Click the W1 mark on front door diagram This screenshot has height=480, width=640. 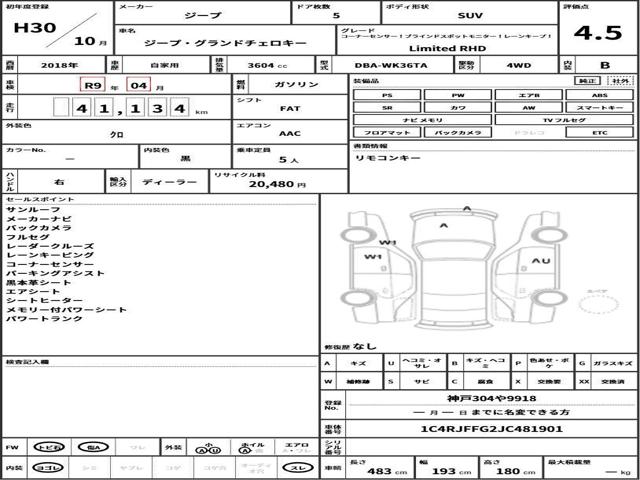coord(373,257)
